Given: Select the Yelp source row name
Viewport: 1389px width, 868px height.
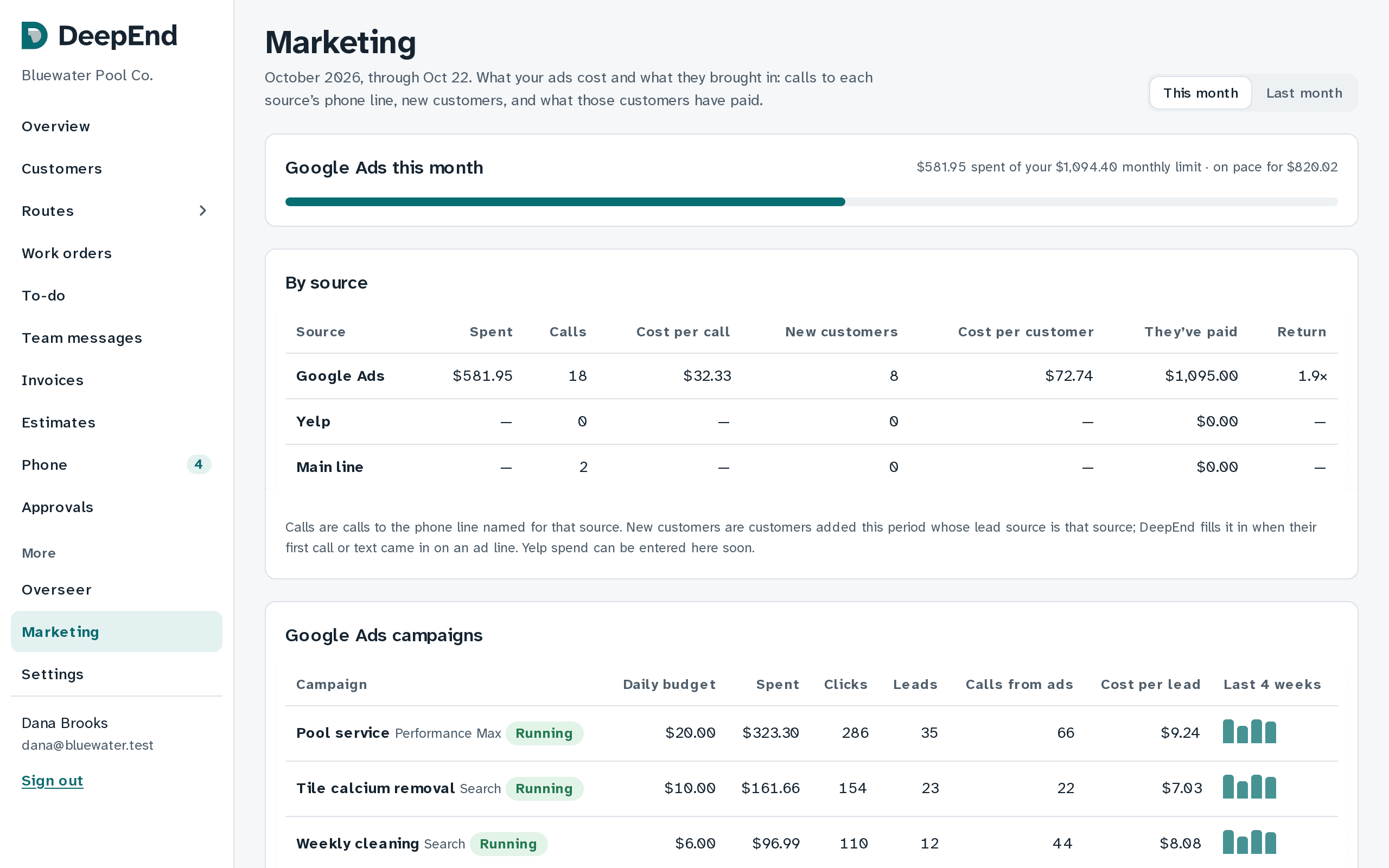Looking at the screenshot, I should [x=314, y=422].
